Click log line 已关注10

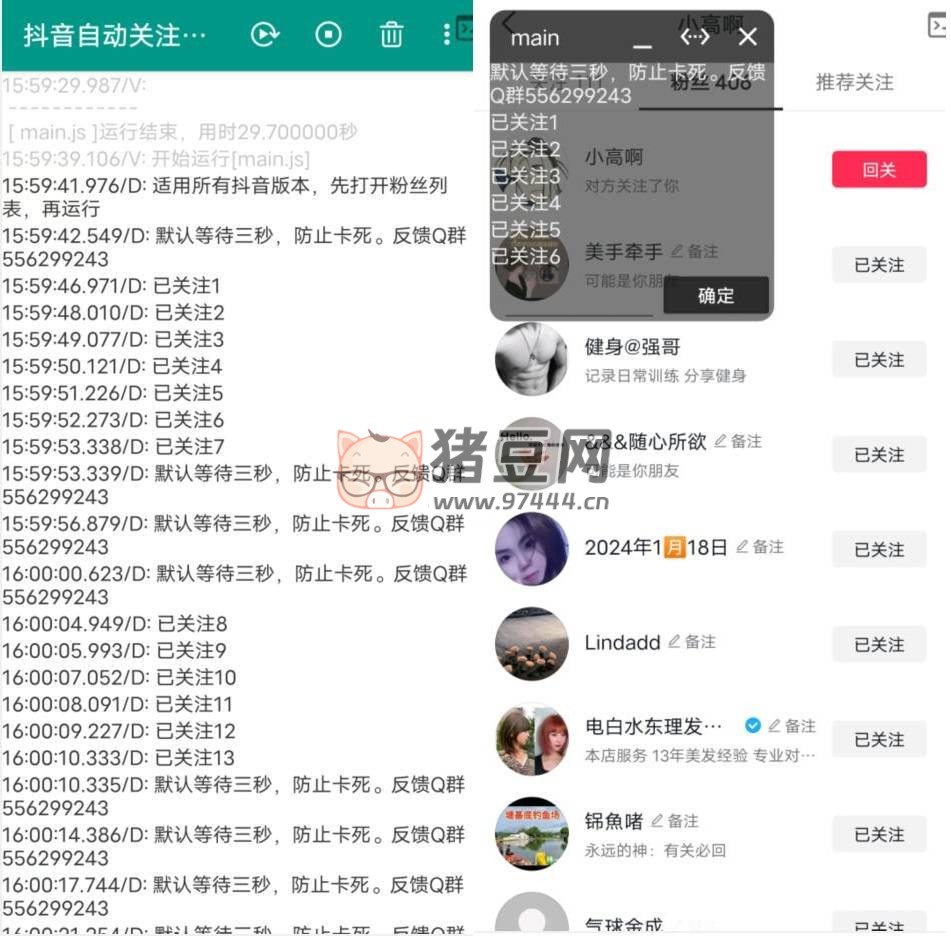pyautogui.click(x=119, y=677)
